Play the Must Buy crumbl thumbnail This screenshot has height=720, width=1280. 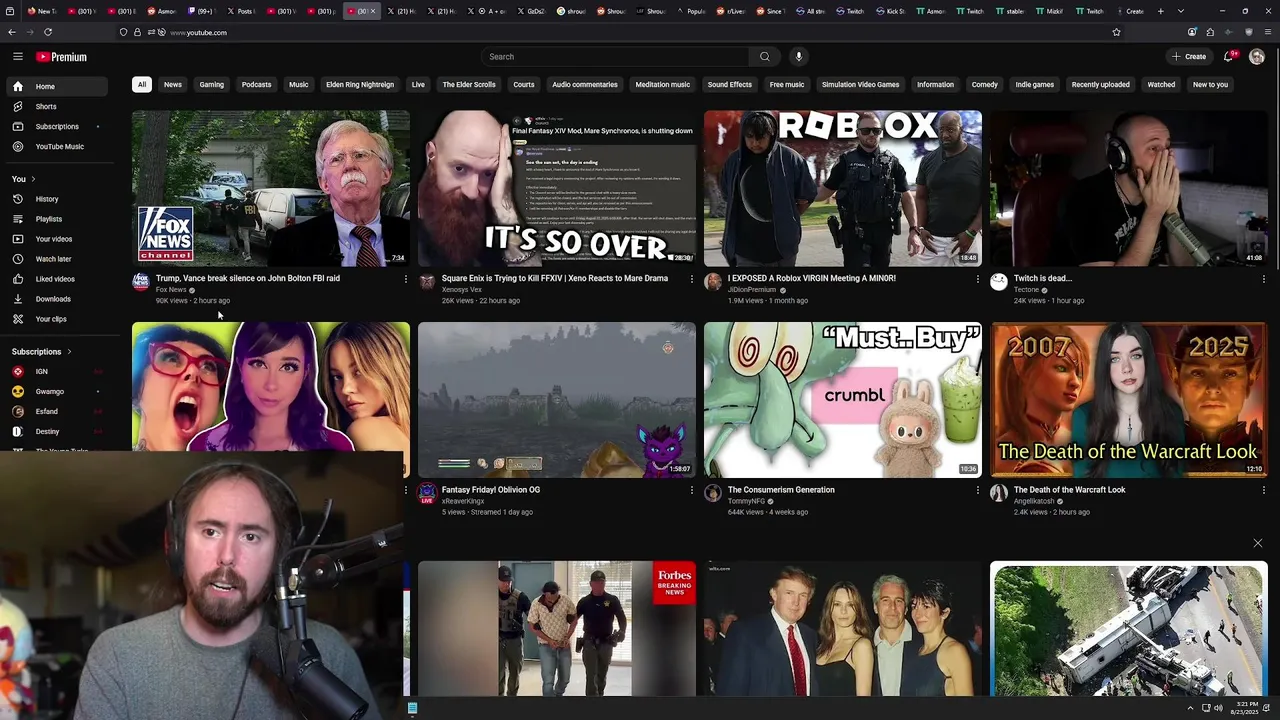tap(843, 399)
